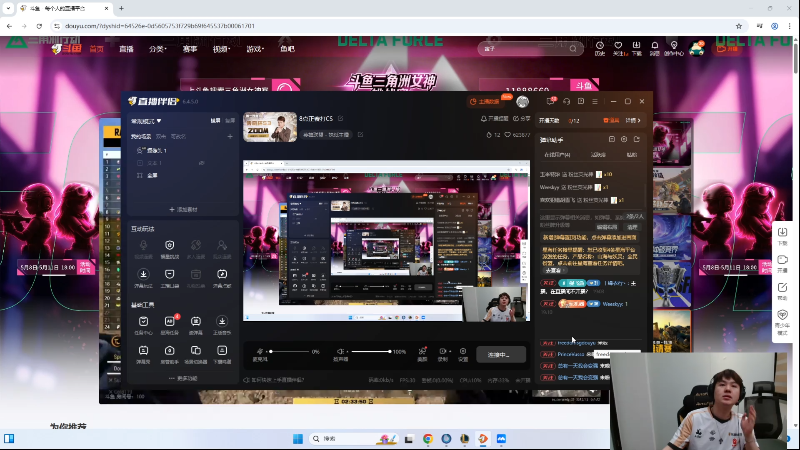Pop out the 弹幕助手 panel

click(637, 139)
